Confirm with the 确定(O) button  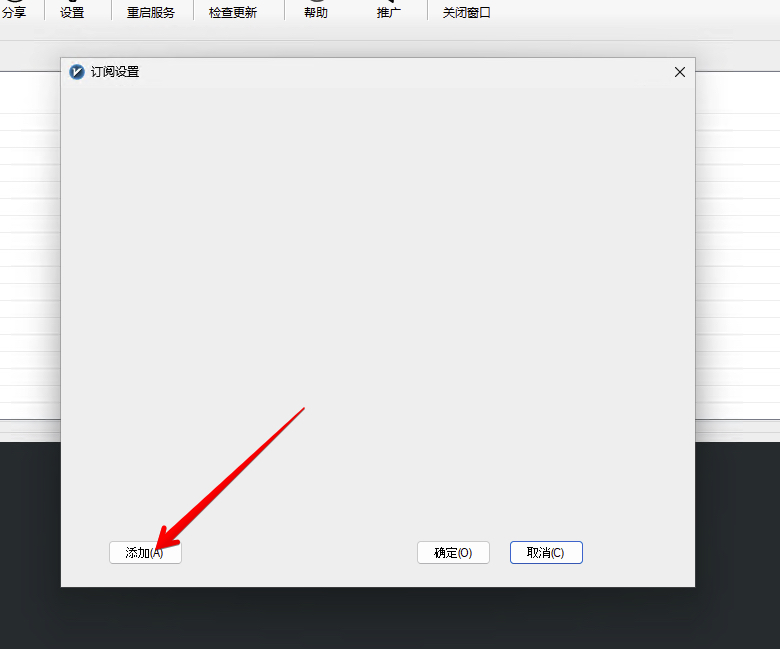453,553
